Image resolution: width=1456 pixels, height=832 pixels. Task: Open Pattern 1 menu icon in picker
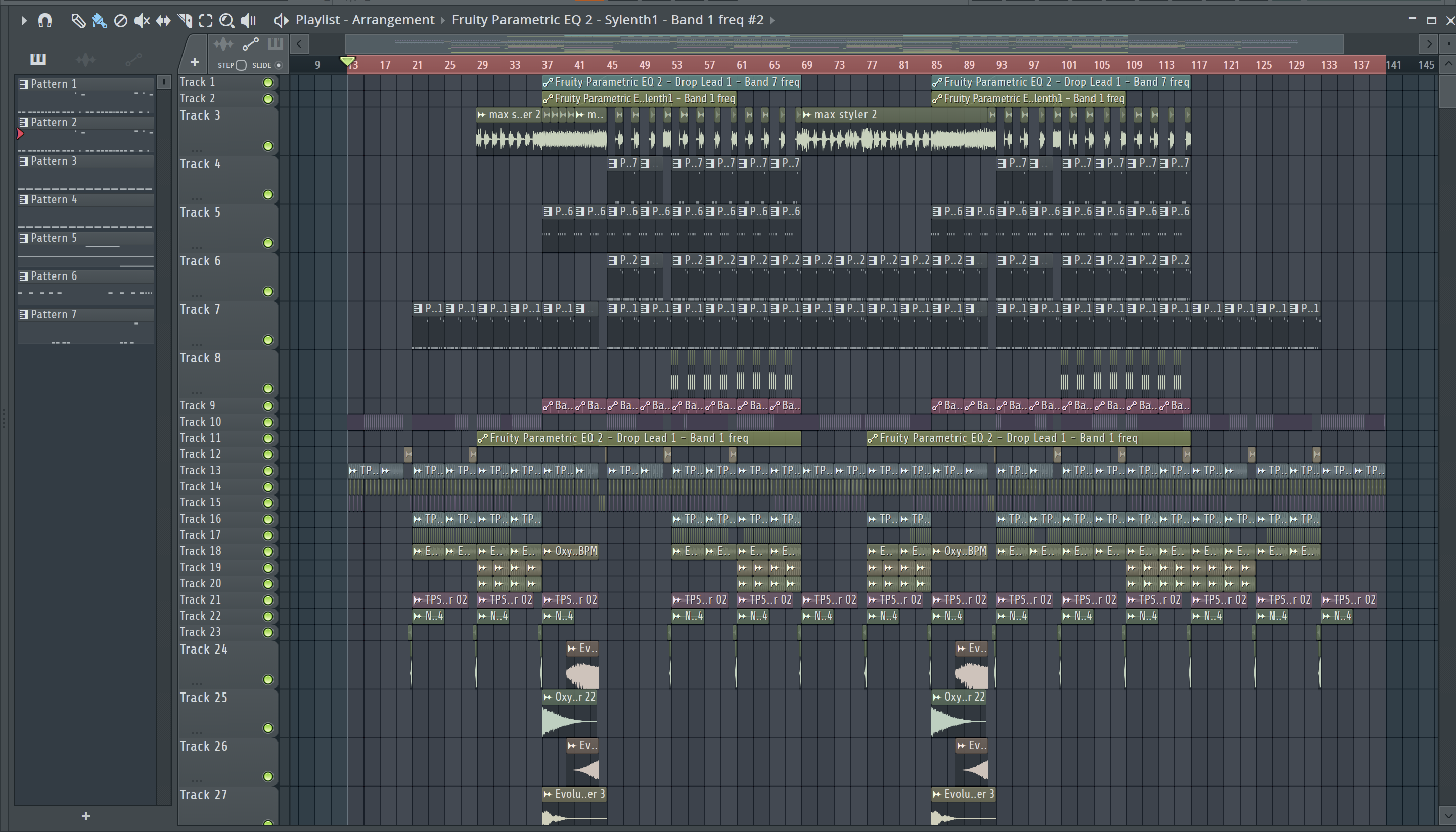pos(23,84)
